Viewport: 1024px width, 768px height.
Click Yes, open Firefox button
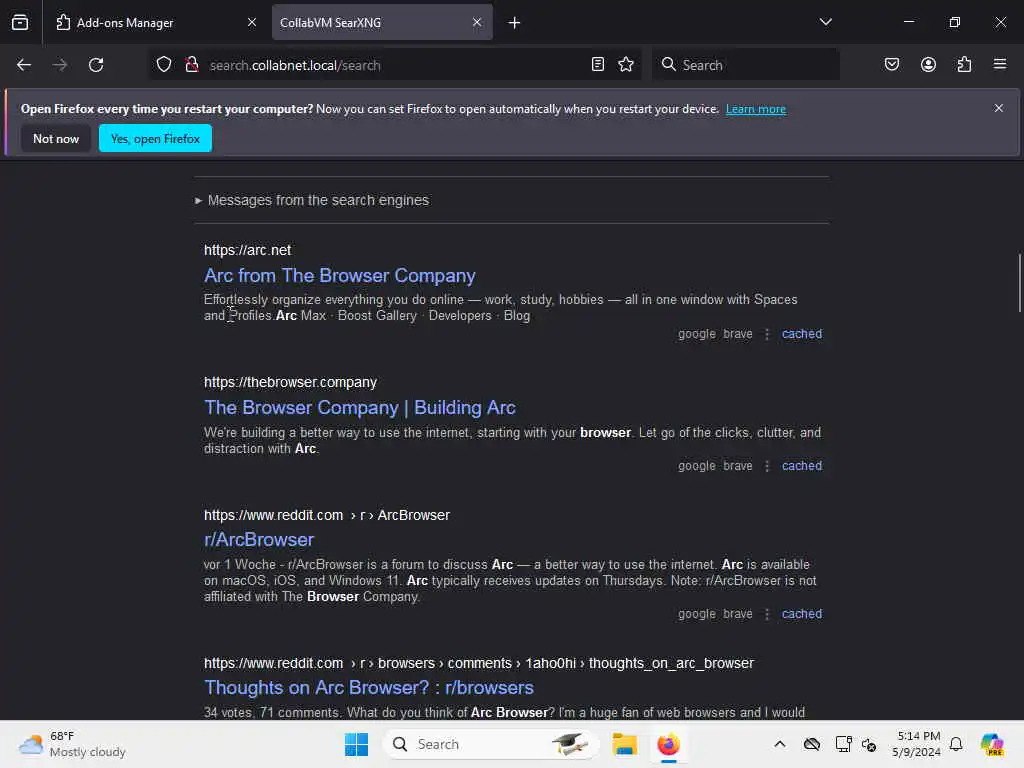(x=155, y=139)
